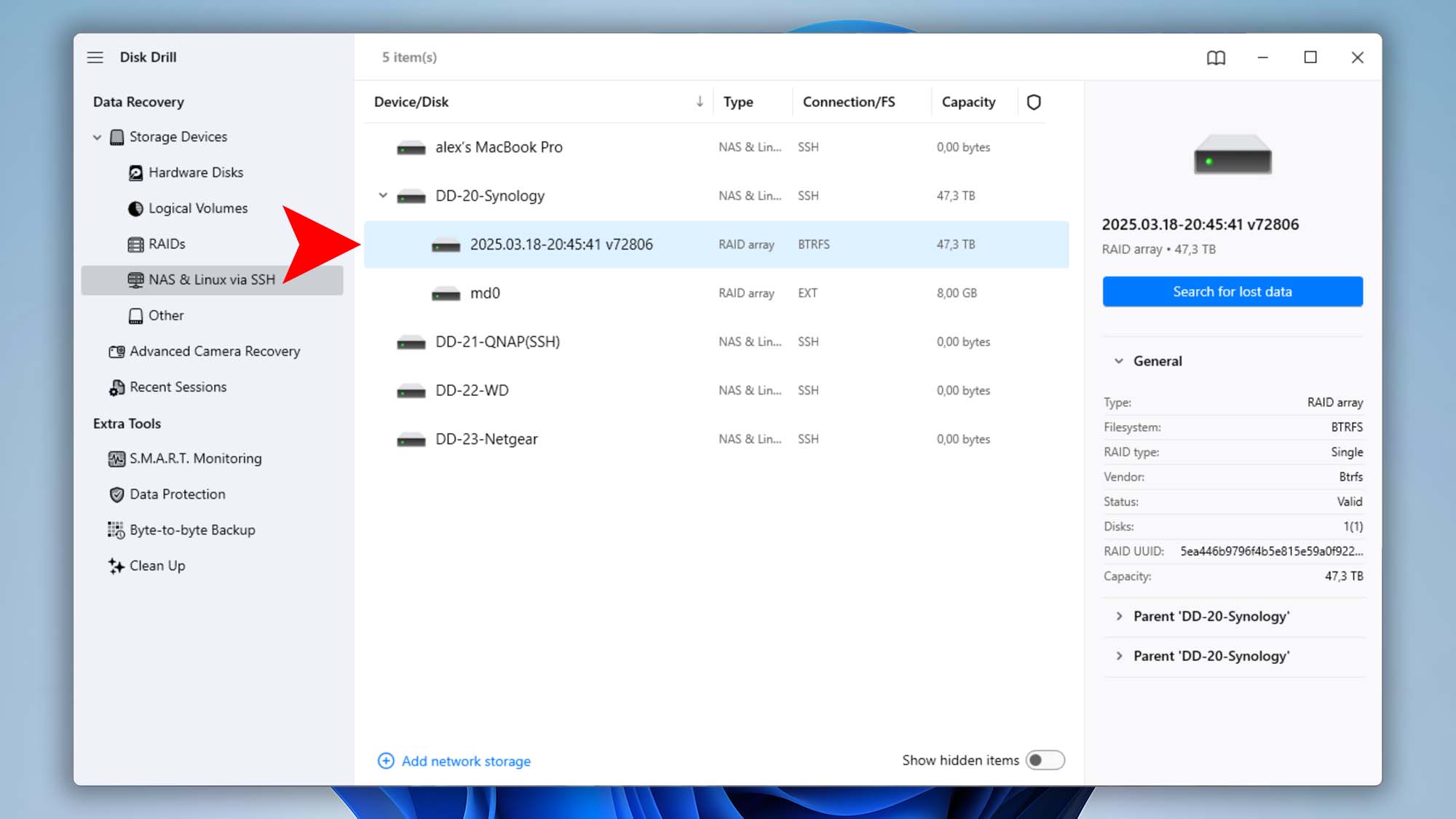Click the DD-21-QNAP(SSH) drive icon
The image size is (1456, 819).
tap(411, 343)
